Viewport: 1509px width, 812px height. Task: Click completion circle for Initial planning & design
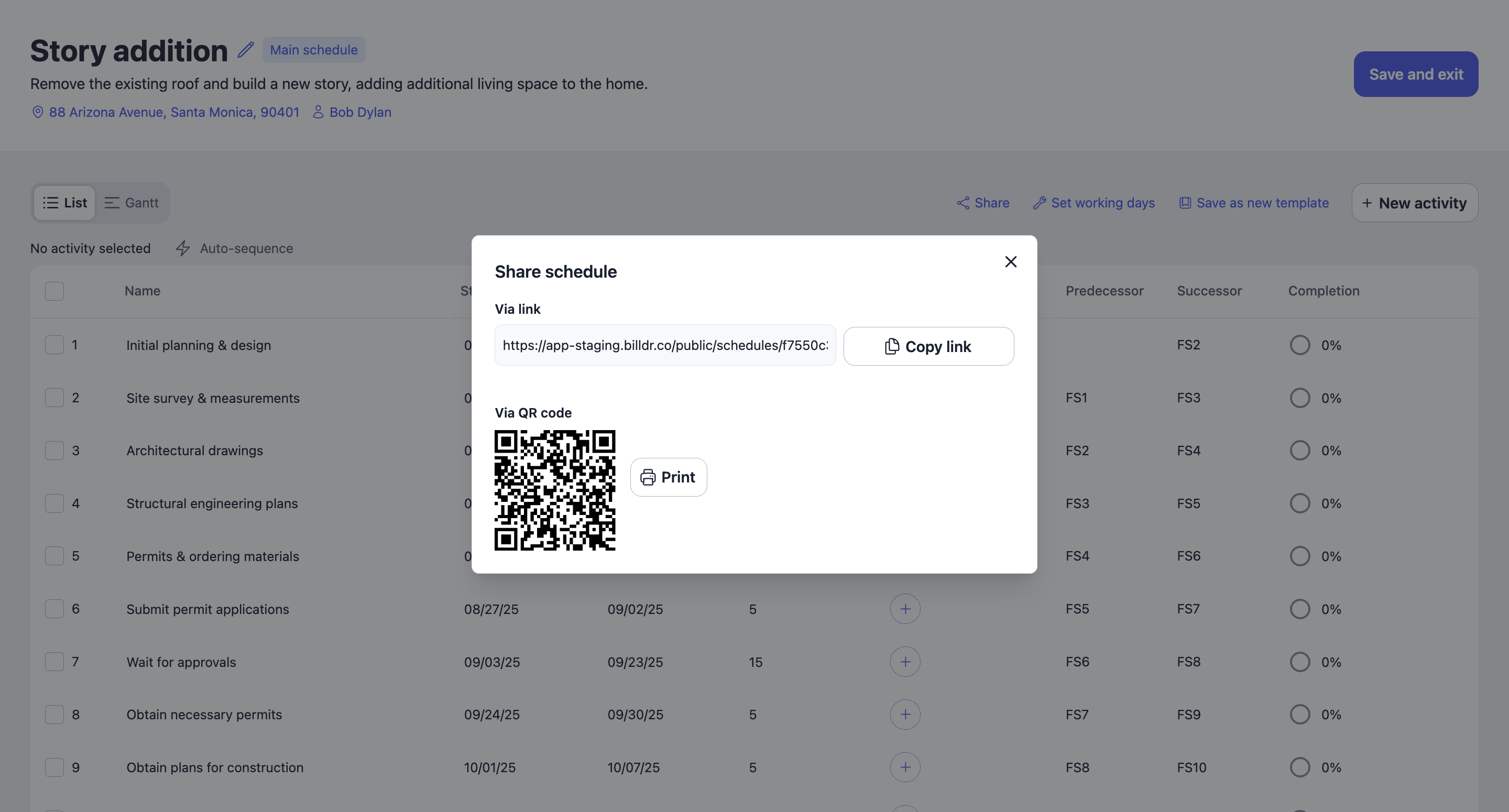pos(1300,345)
